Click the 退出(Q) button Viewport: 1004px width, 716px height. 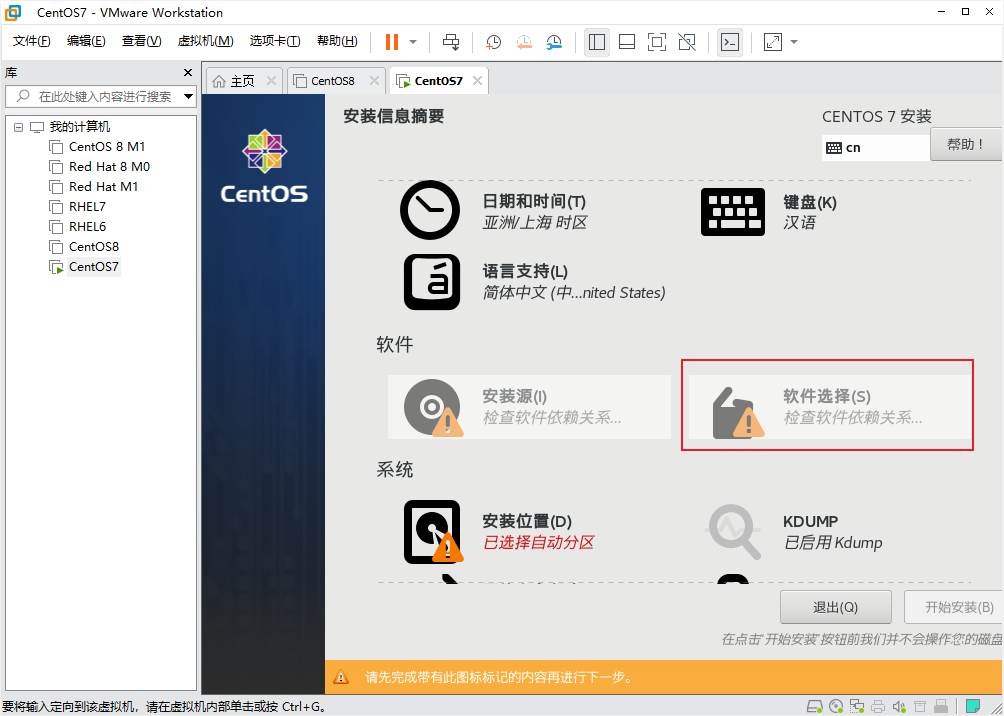836,607
